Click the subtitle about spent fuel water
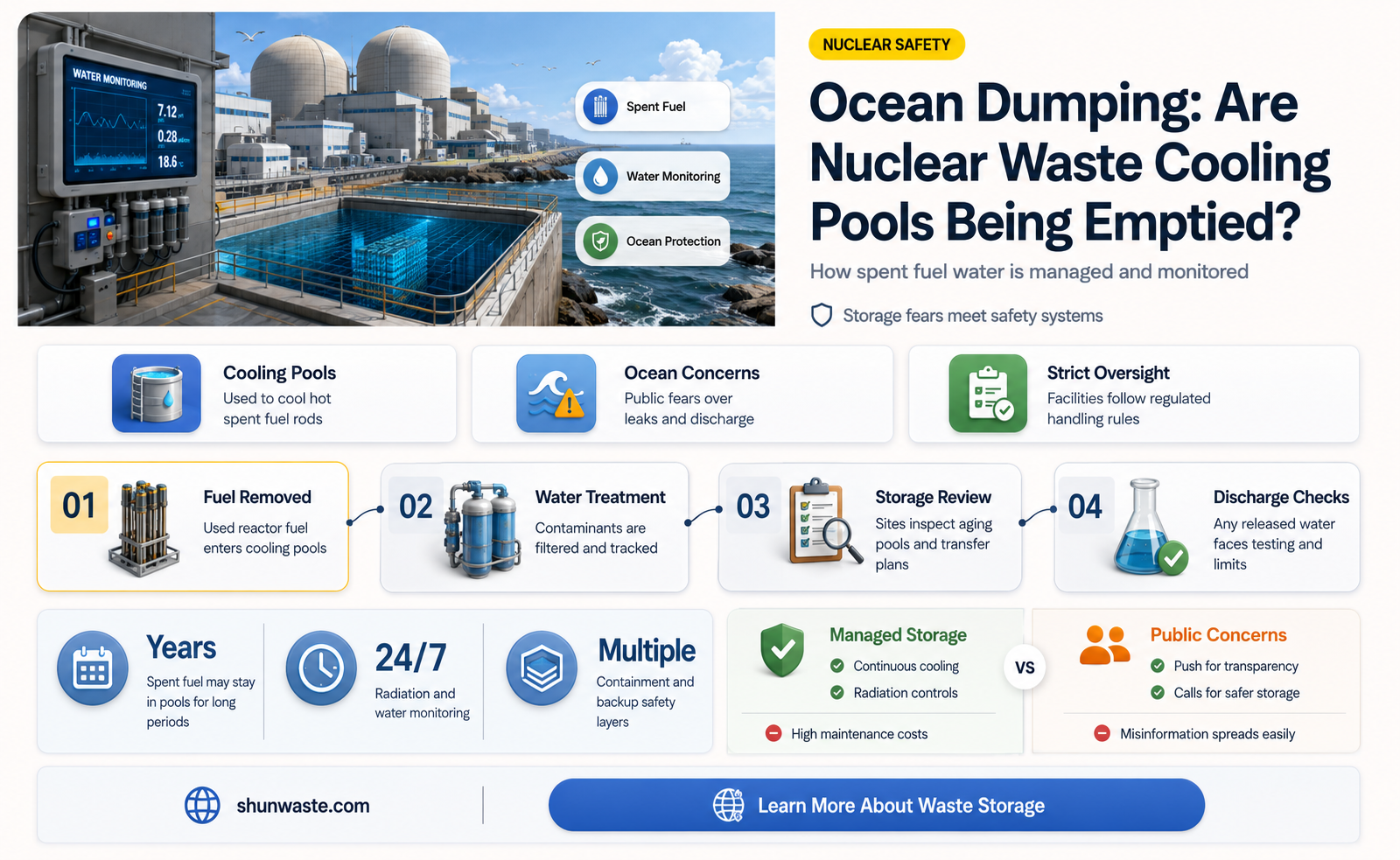This screenshot has width=1400, height=860. 1029,272
